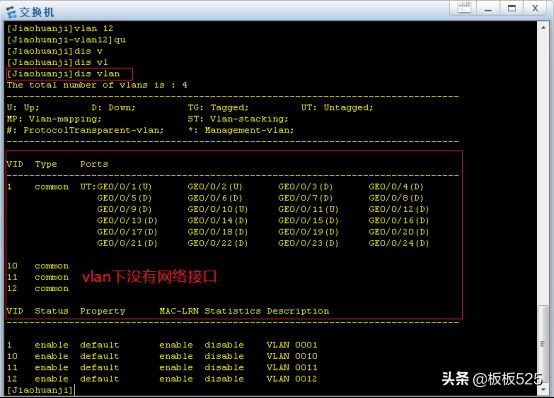Click 'common' type in VLAN 10 row
This screenshot has width=554, height=398.
52,266
